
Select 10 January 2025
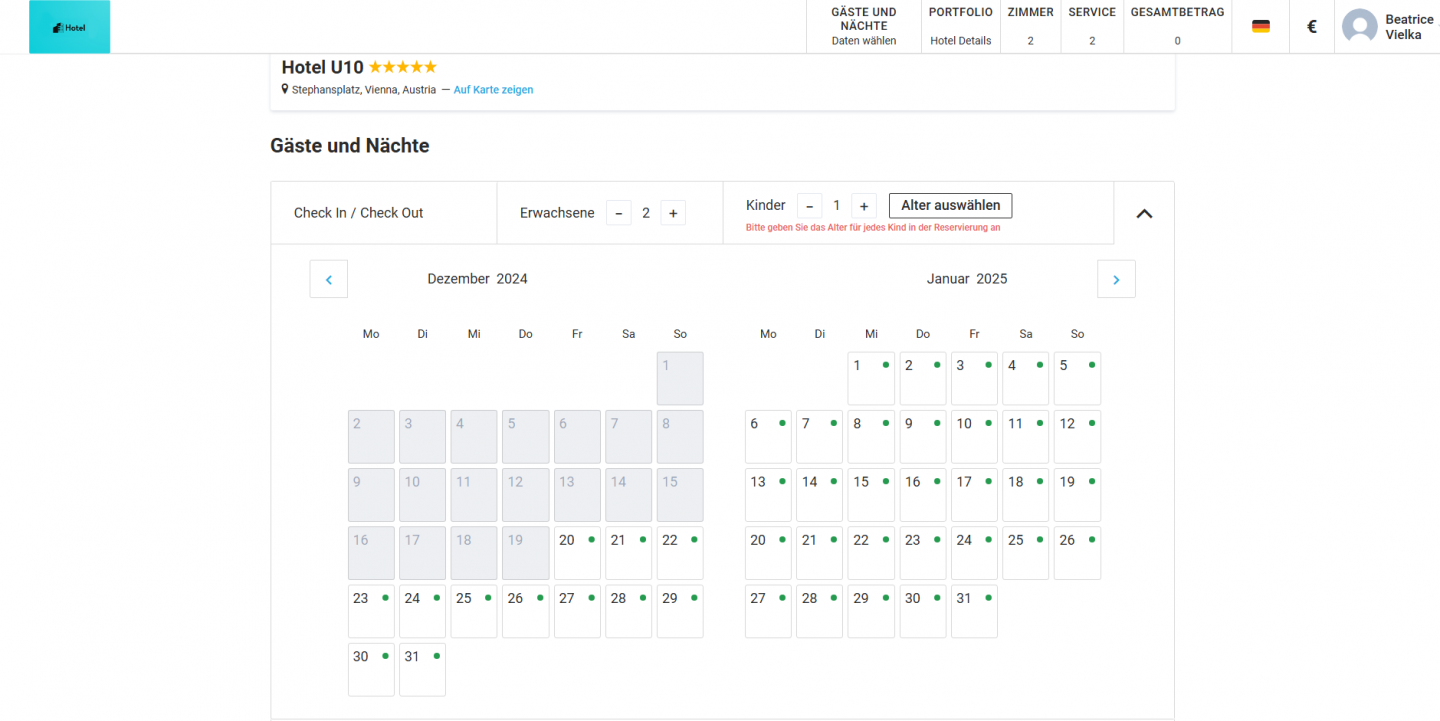point(974,437)
